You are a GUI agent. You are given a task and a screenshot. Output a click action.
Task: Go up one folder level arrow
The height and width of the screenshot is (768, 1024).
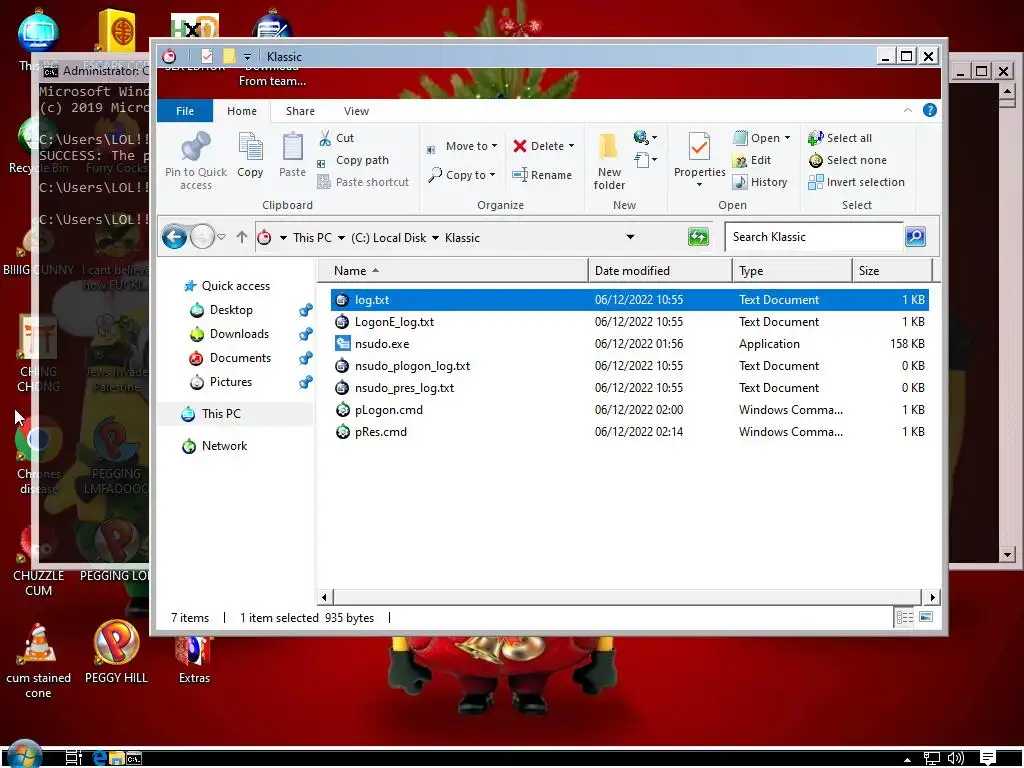pyautogui.click(x=242, y=236)
